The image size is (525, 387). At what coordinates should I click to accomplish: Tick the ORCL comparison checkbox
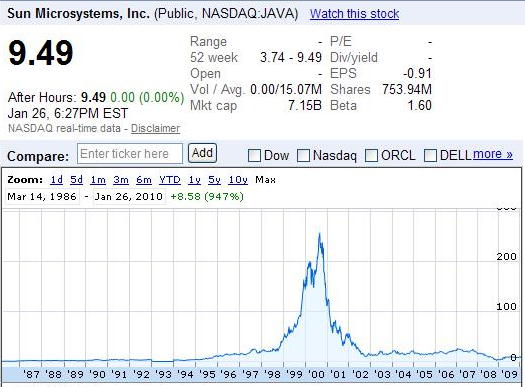(371, 155)
